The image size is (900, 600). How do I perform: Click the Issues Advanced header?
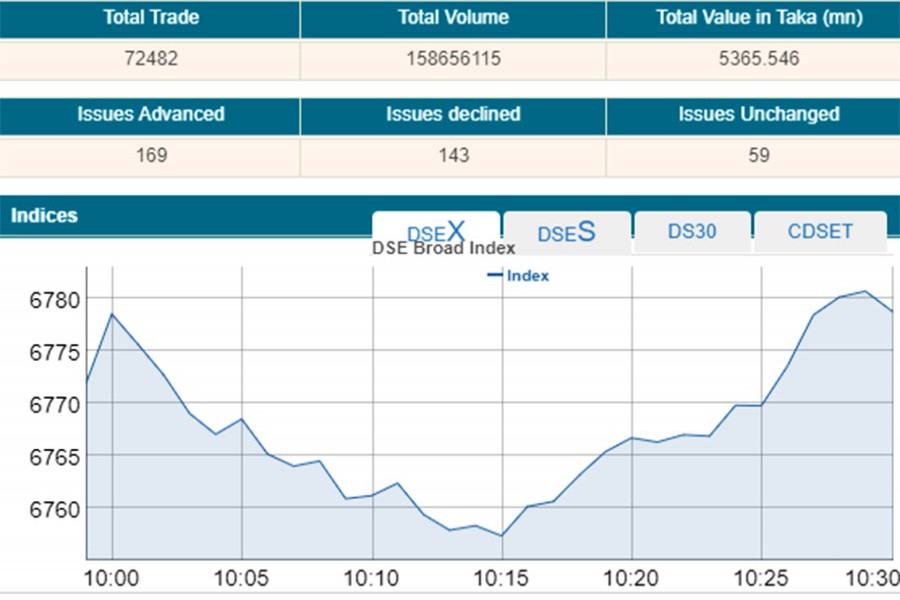tap(150, 114)
